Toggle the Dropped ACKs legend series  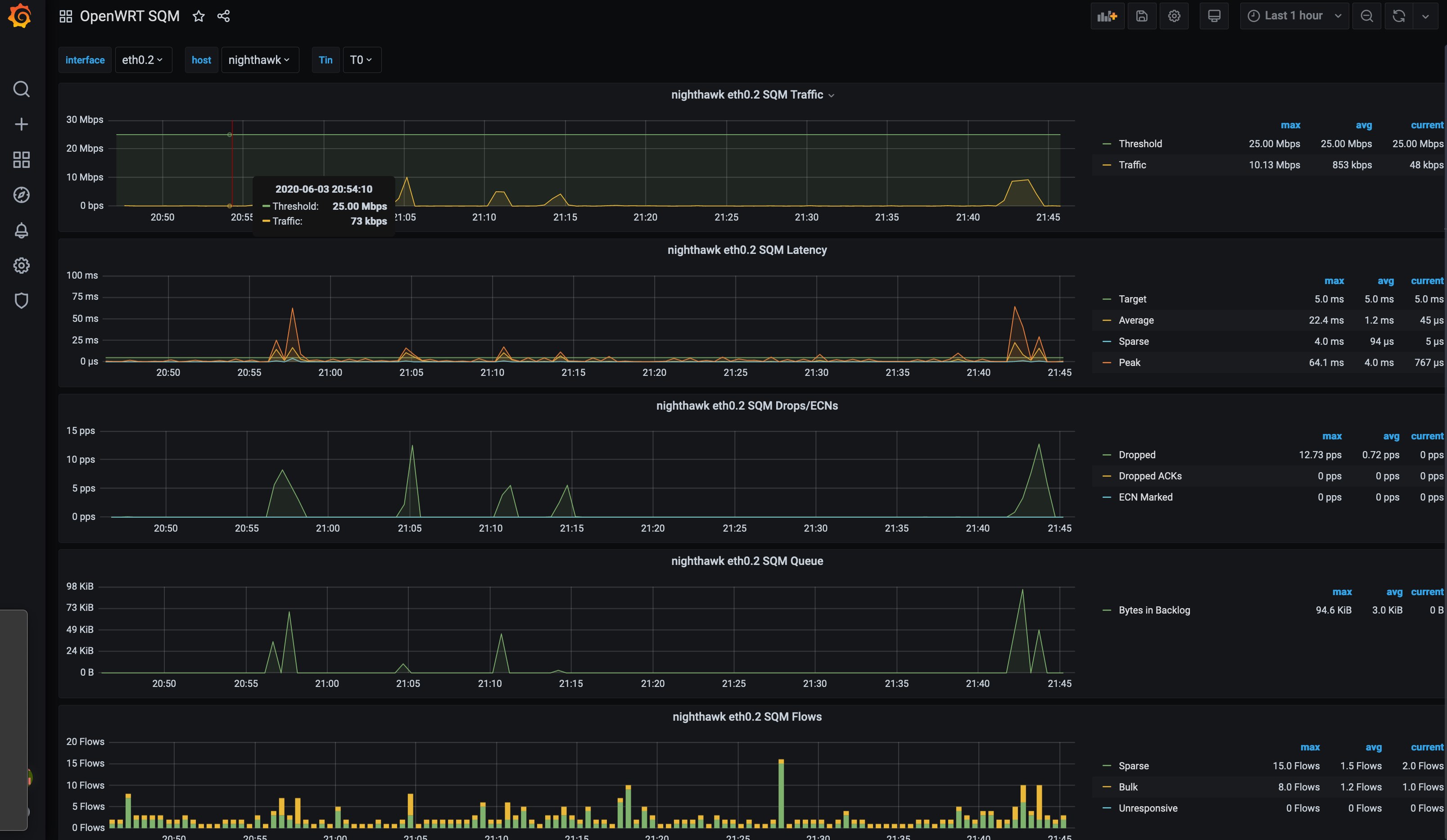pos(1149,476)
